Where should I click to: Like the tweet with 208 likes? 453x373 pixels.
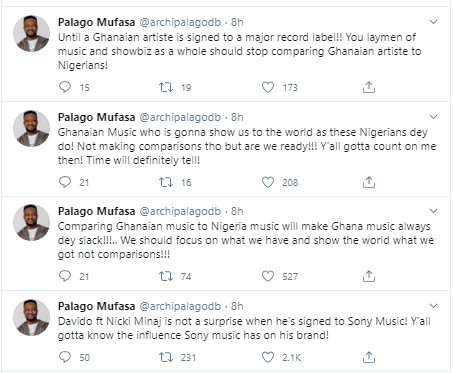pyautogui.click(x=268, y=182)
